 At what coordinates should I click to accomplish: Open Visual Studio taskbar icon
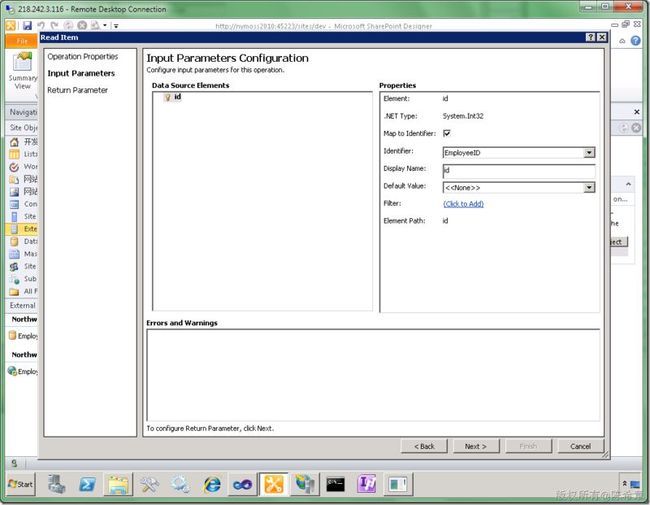tap(243, 484)
